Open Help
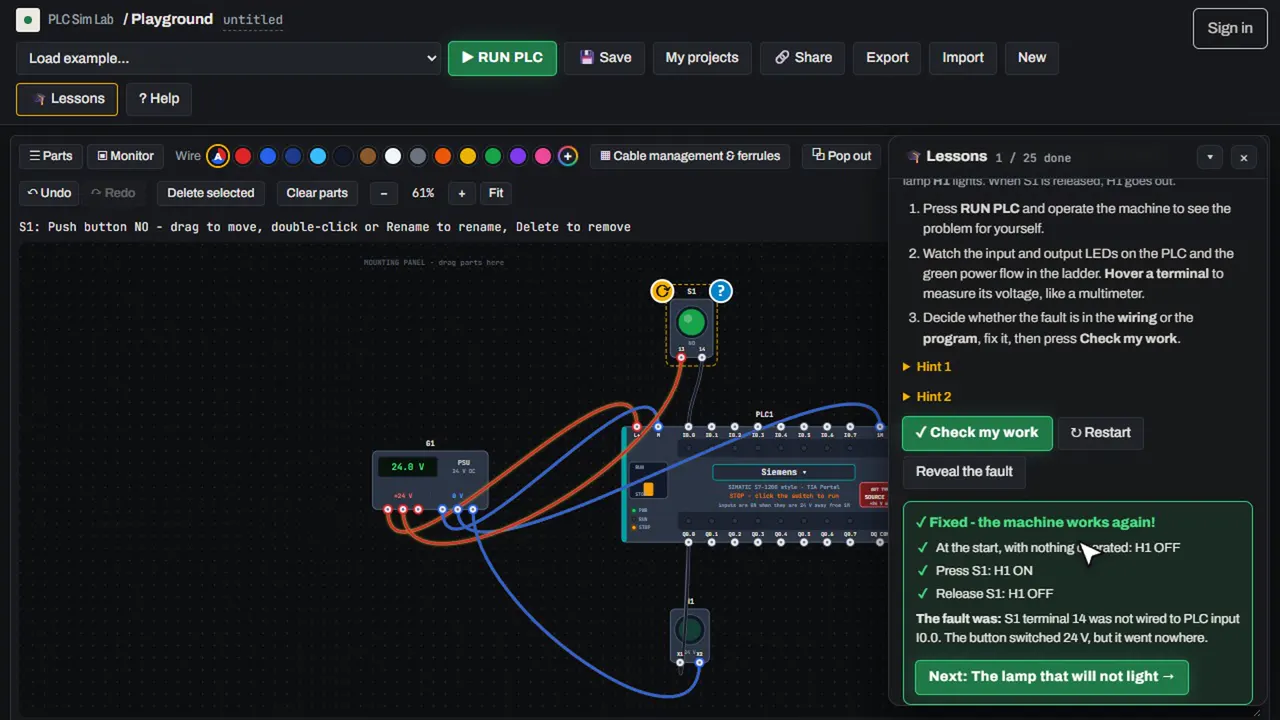The height and width of the screenshot is (720, 1280). pyautogui.click(x=159, y=99)
